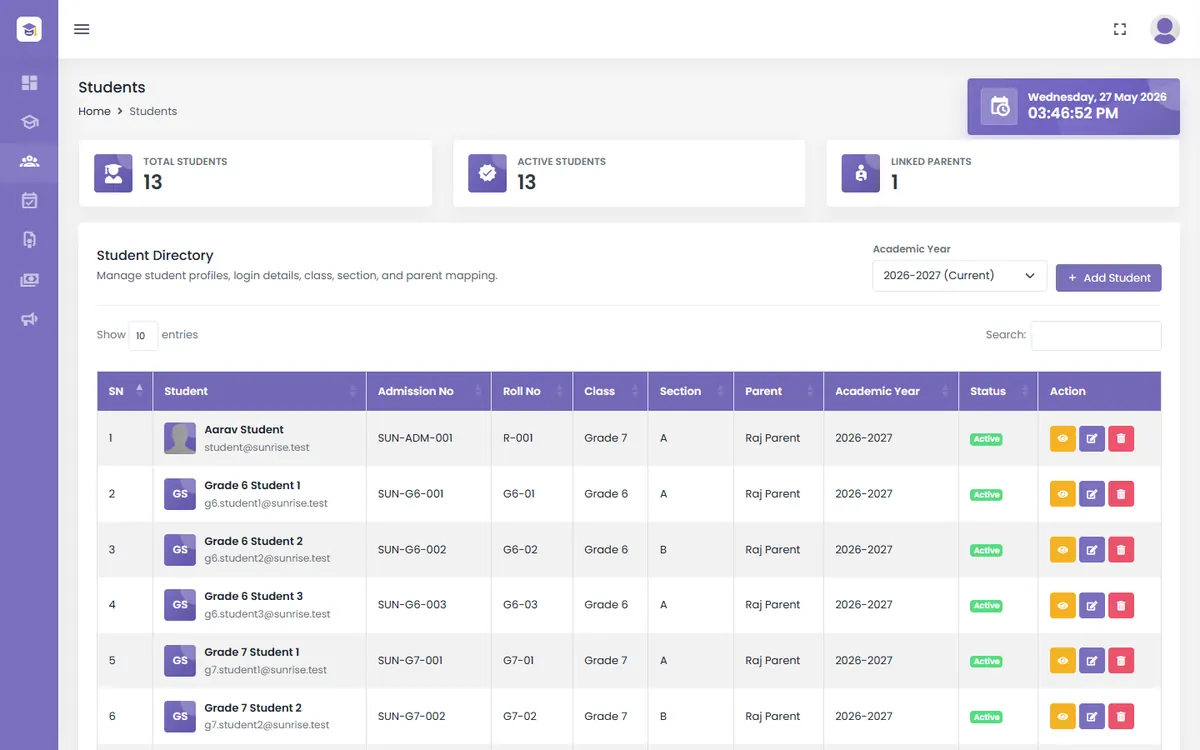Click the name Aarav Student
The width and height of the screenshot is (1200, 750).
click(244, 430)
